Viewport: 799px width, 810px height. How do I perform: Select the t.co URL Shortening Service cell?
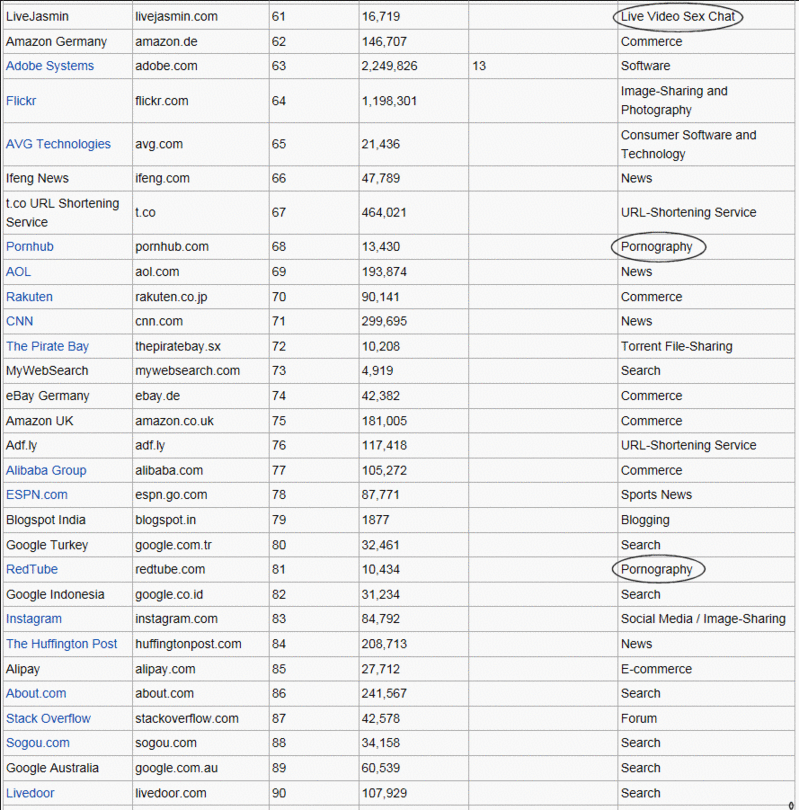[x=62, y=212]
